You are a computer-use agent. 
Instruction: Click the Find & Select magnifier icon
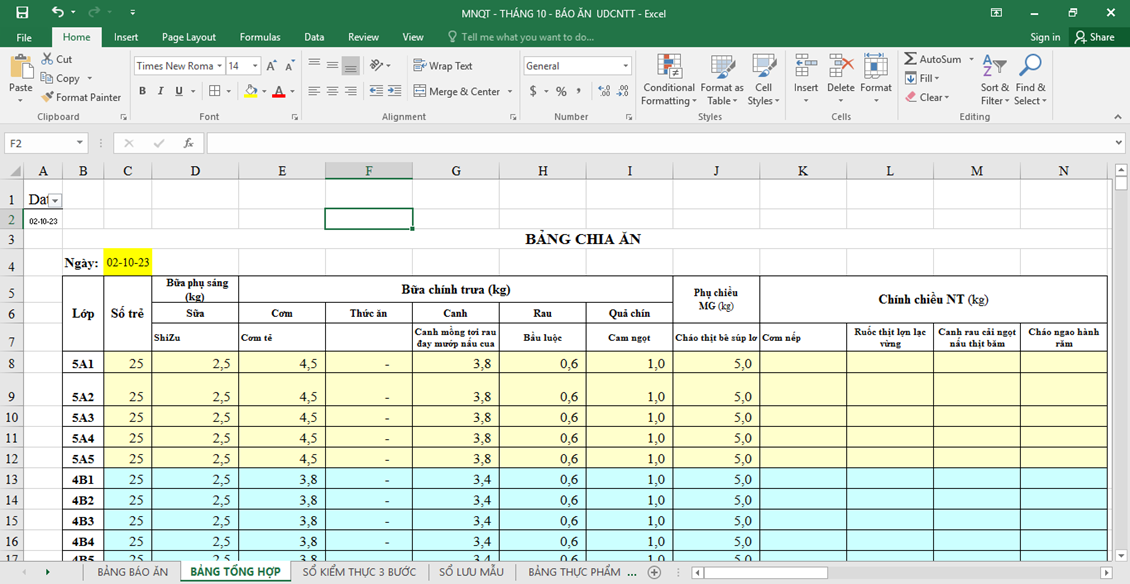pos(1029,68)
